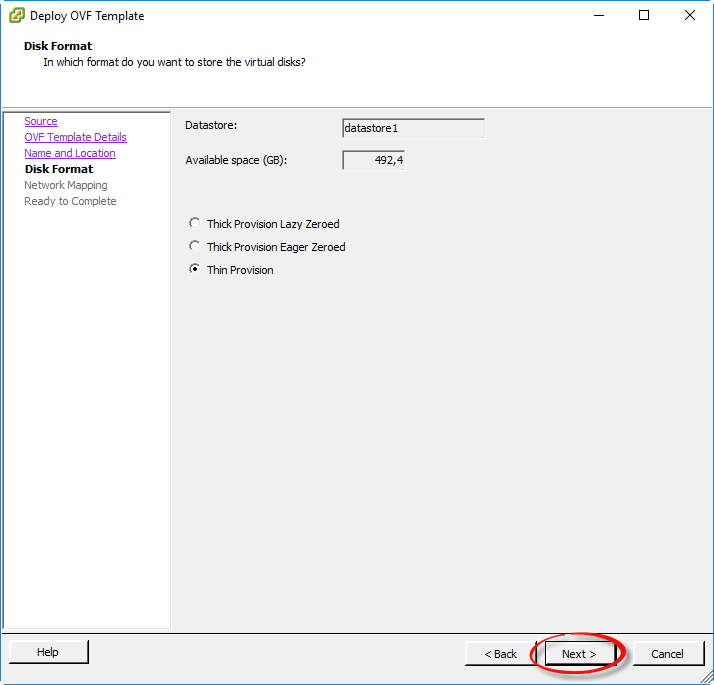This screenshot has width=714, height=685.
Task: Click the vSphere icon in the title bar
Action: click(17, 16)
